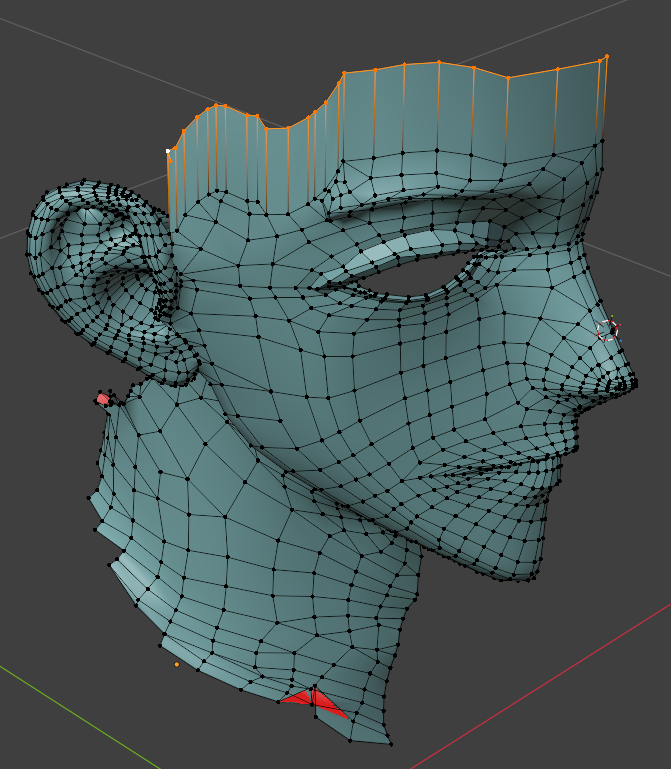Click the pink marker beside the ear lobe
The width and height of the screenshot is (671, 769).
(x=103, y=399)
